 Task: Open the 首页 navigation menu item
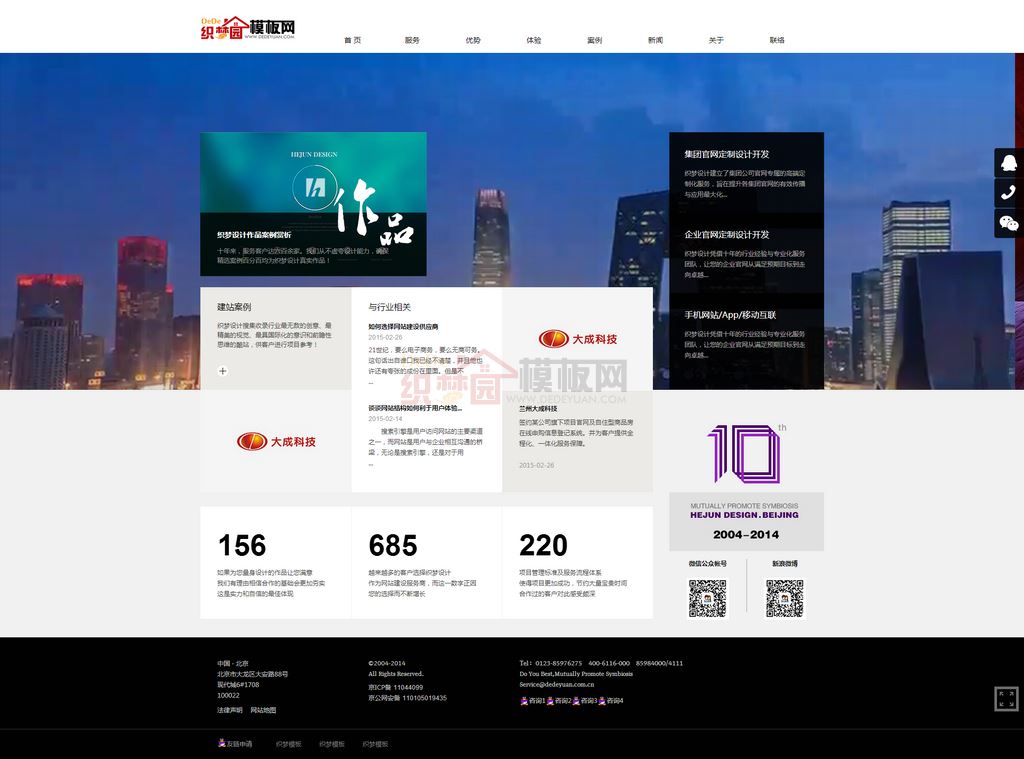click(x=352, y=40)
